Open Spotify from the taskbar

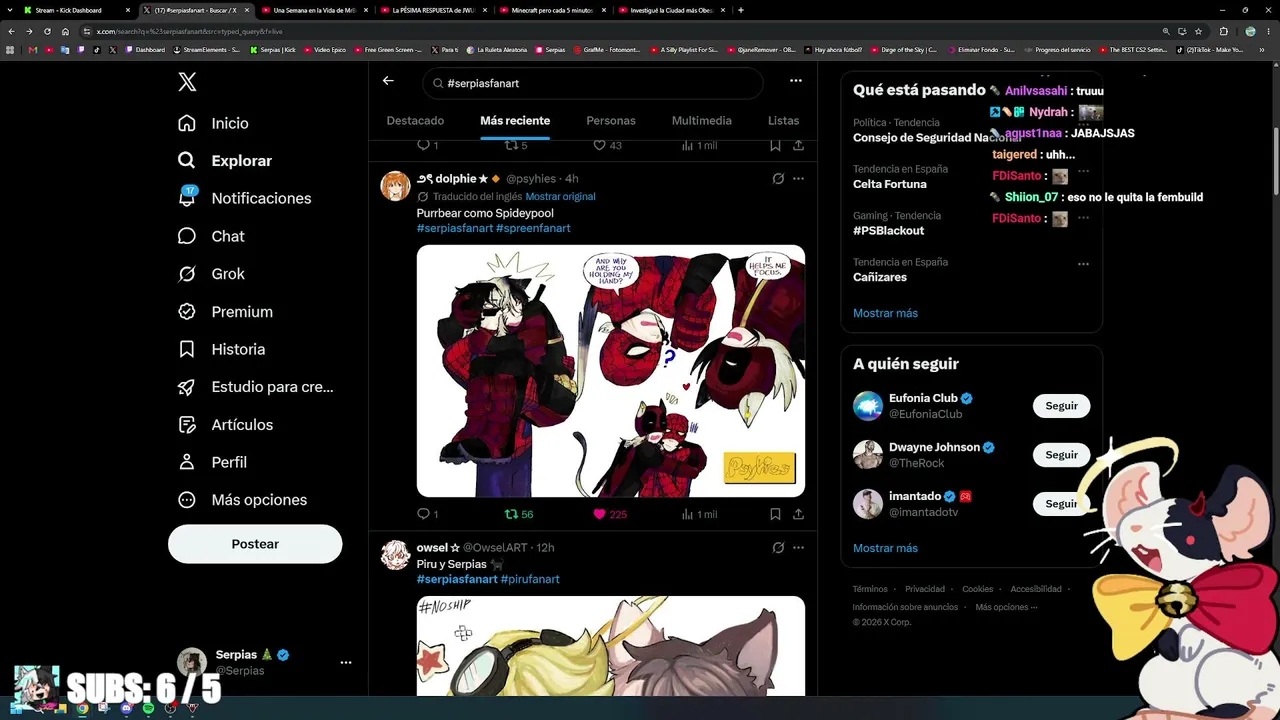pos(148,708)
